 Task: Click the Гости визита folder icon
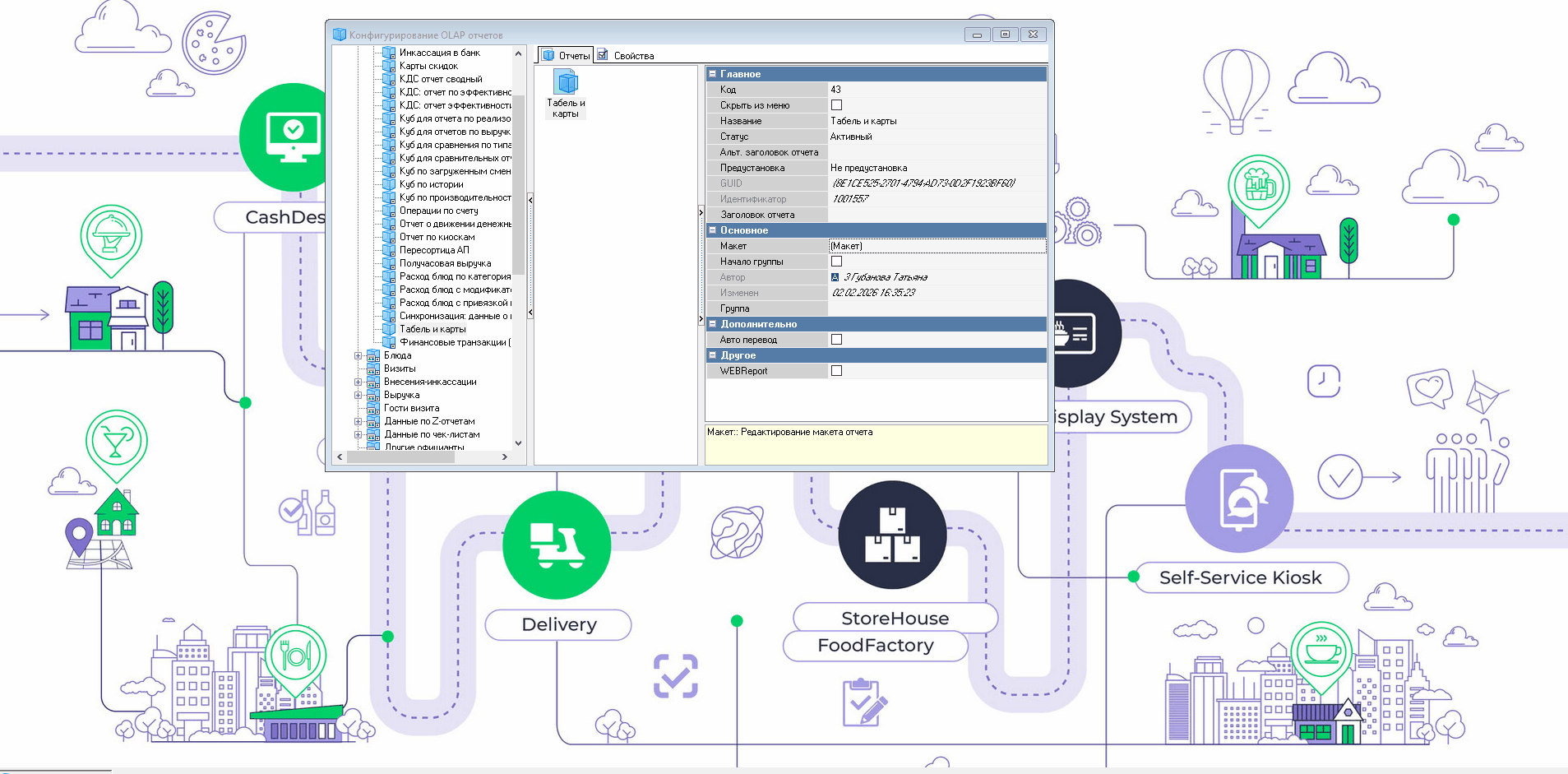[373, 408]
